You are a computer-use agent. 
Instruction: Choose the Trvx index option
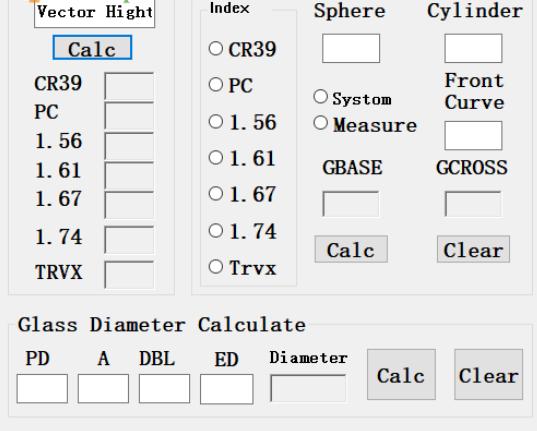tap(216, 267)
